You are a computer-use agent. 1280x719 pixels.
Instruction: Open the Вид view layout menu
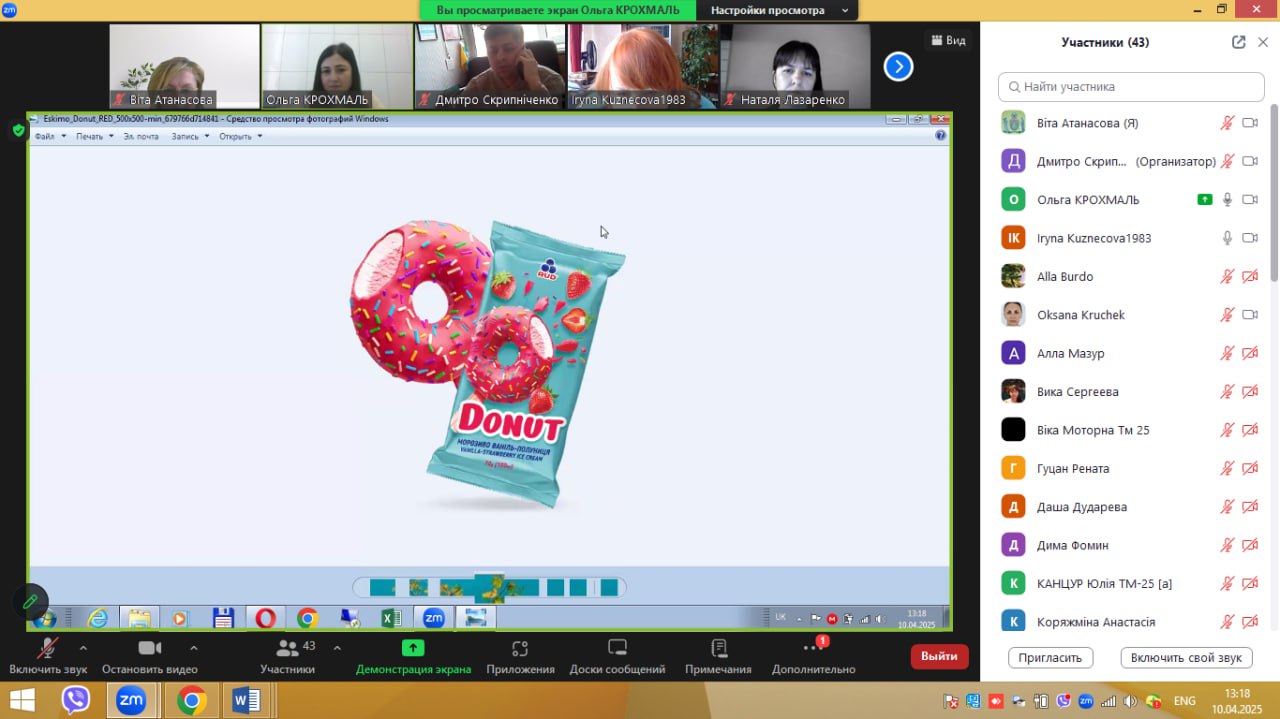tap(948, 40)
